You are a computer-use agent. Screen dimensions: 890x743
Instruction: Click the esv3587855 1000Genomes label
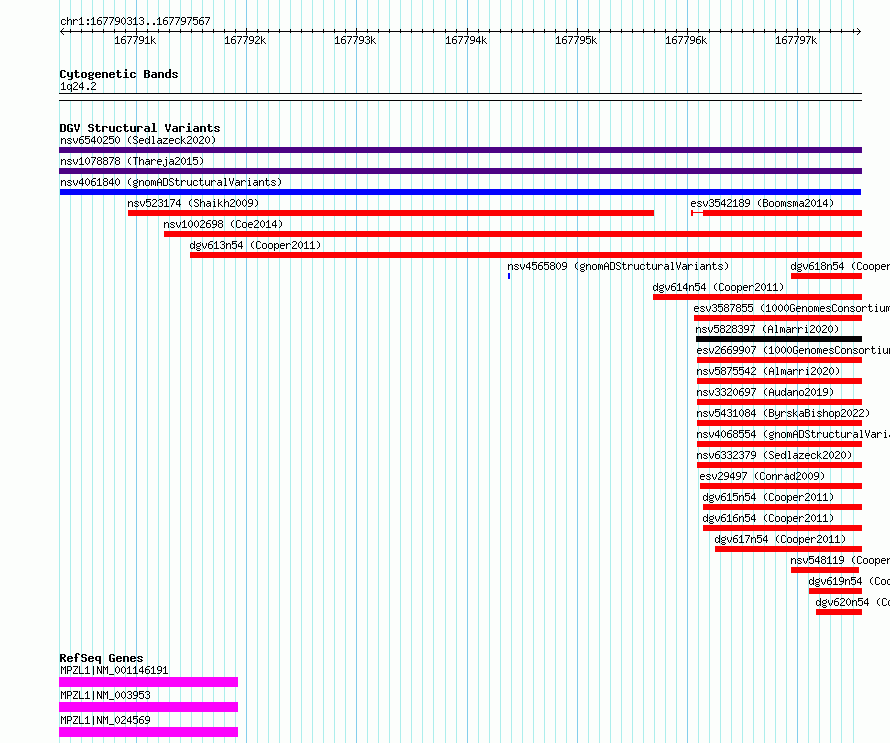click(791, 308)
